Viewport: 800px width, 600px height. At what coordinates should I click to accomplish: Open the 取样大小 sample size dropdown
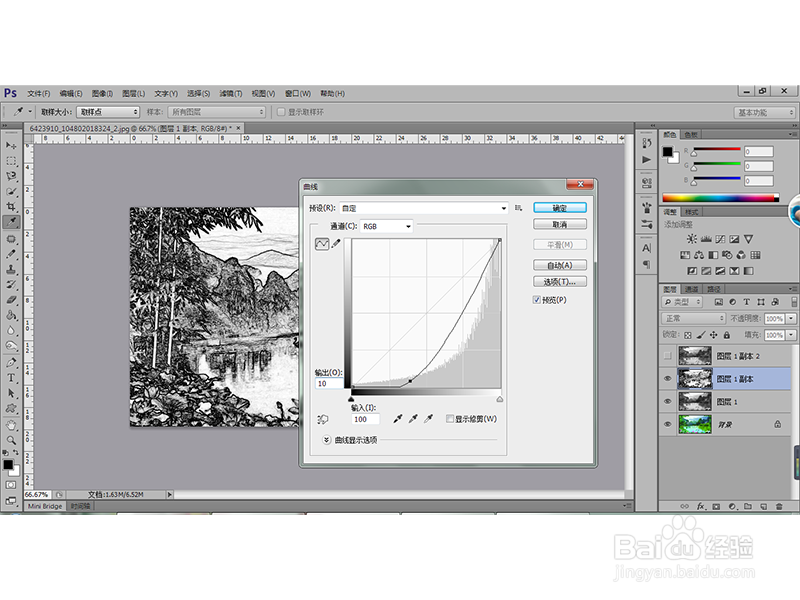click(x=108, y=112)
